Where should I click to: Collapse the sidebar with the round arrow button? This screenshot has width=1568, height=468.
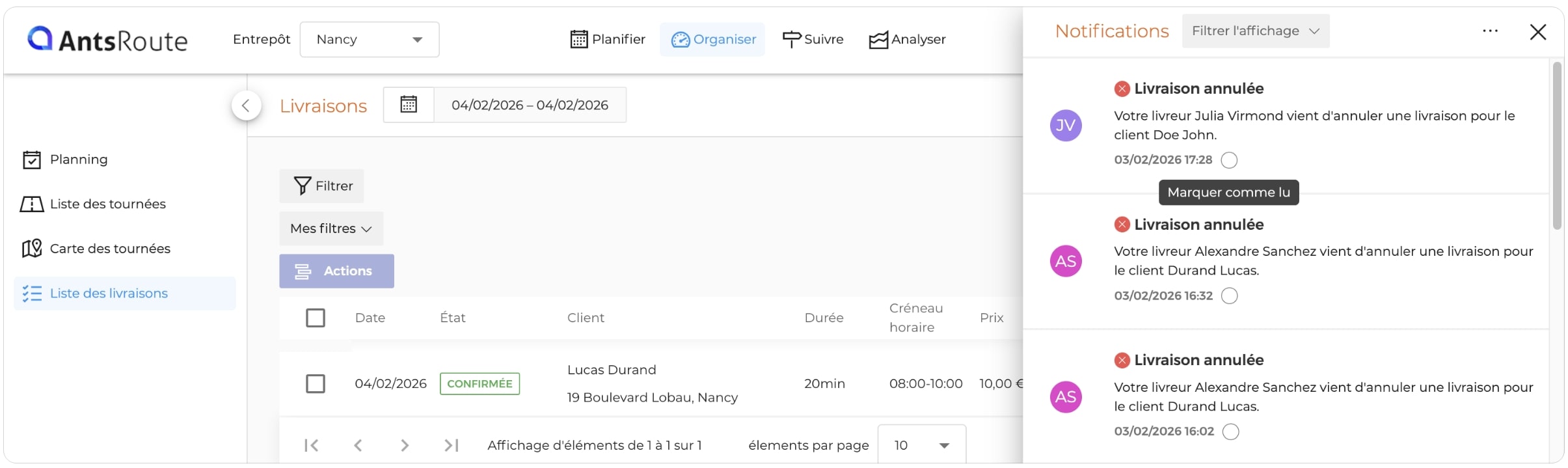247,105
